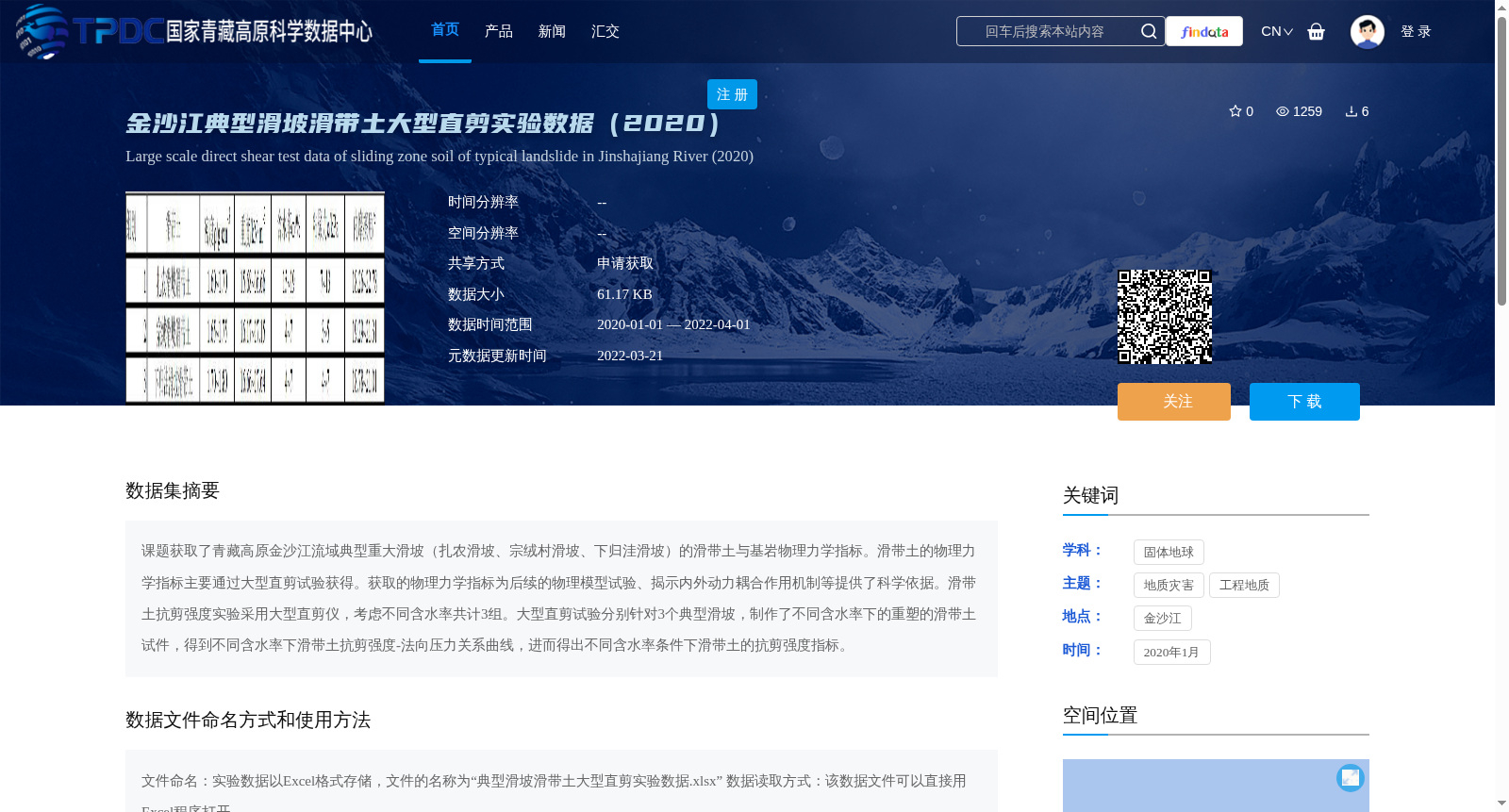Click the blue 下载 button
The width and height of the screenshot is (1509, 812).
coord(1304,402)
